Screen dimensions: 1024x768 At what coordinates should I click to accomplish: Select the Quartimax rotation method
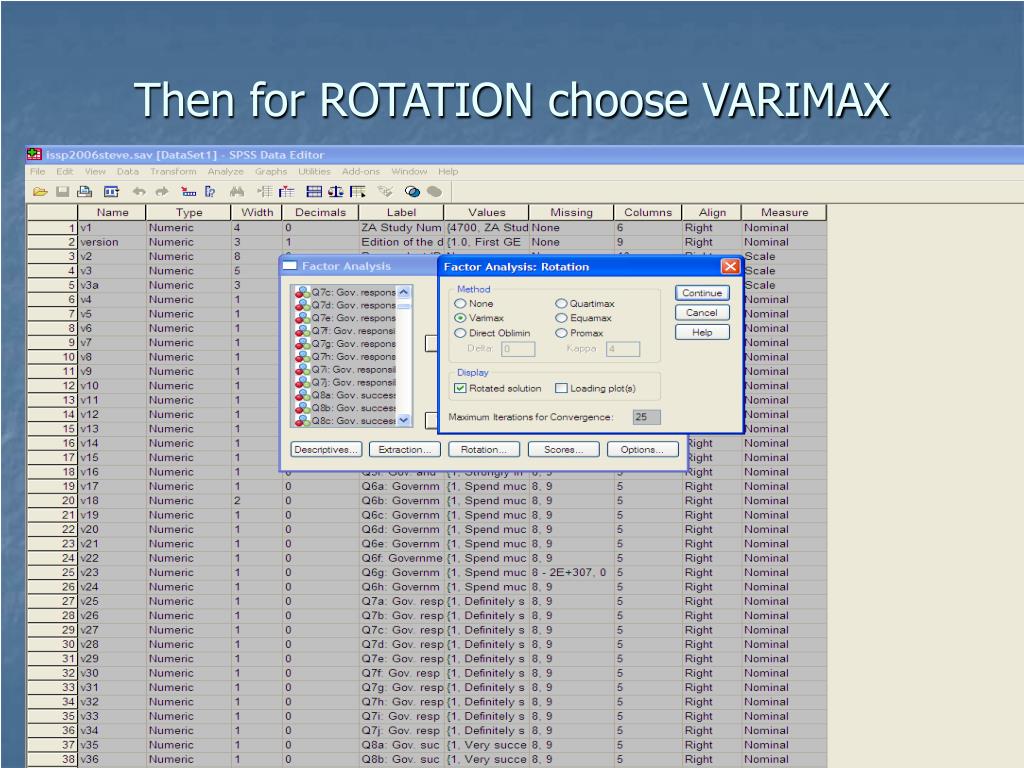(x=561, y=304)
